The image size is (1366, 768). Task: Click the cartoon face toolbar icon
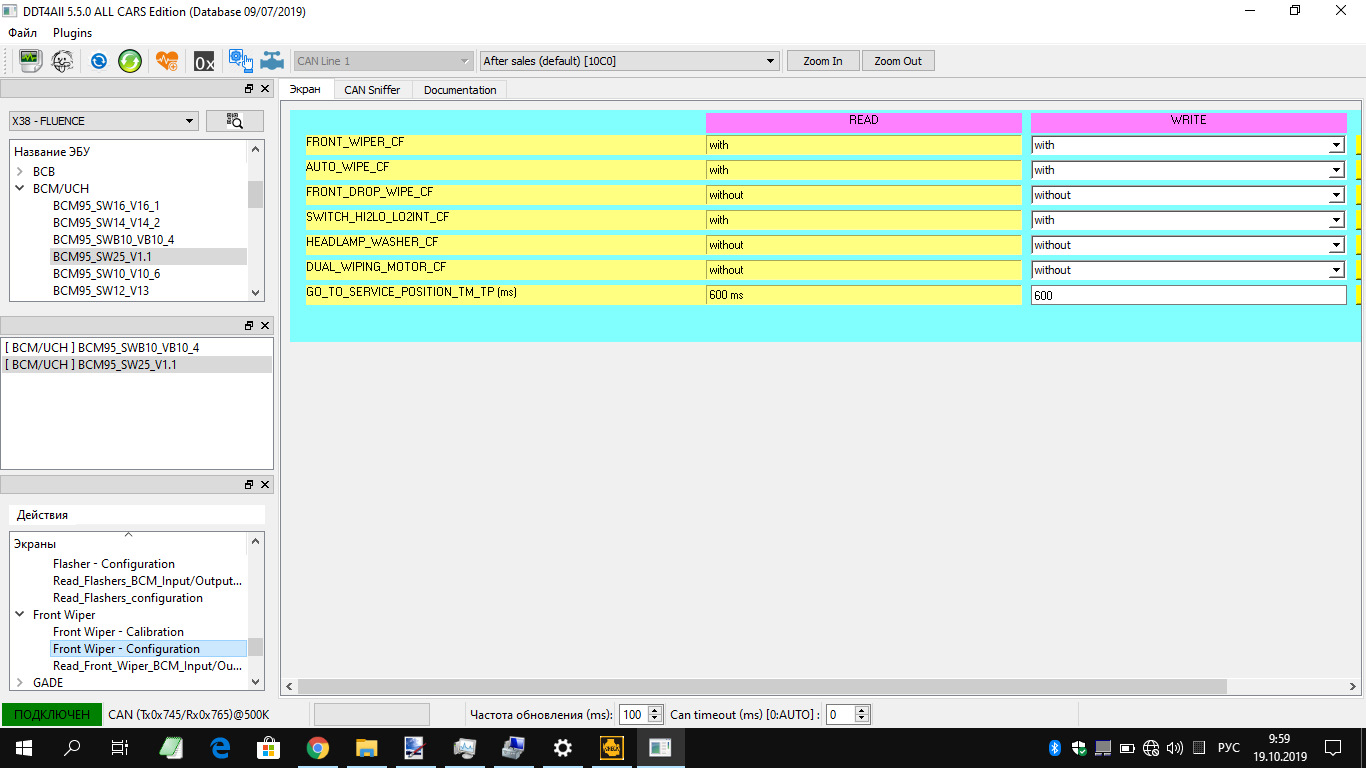(x=62, y=61)
